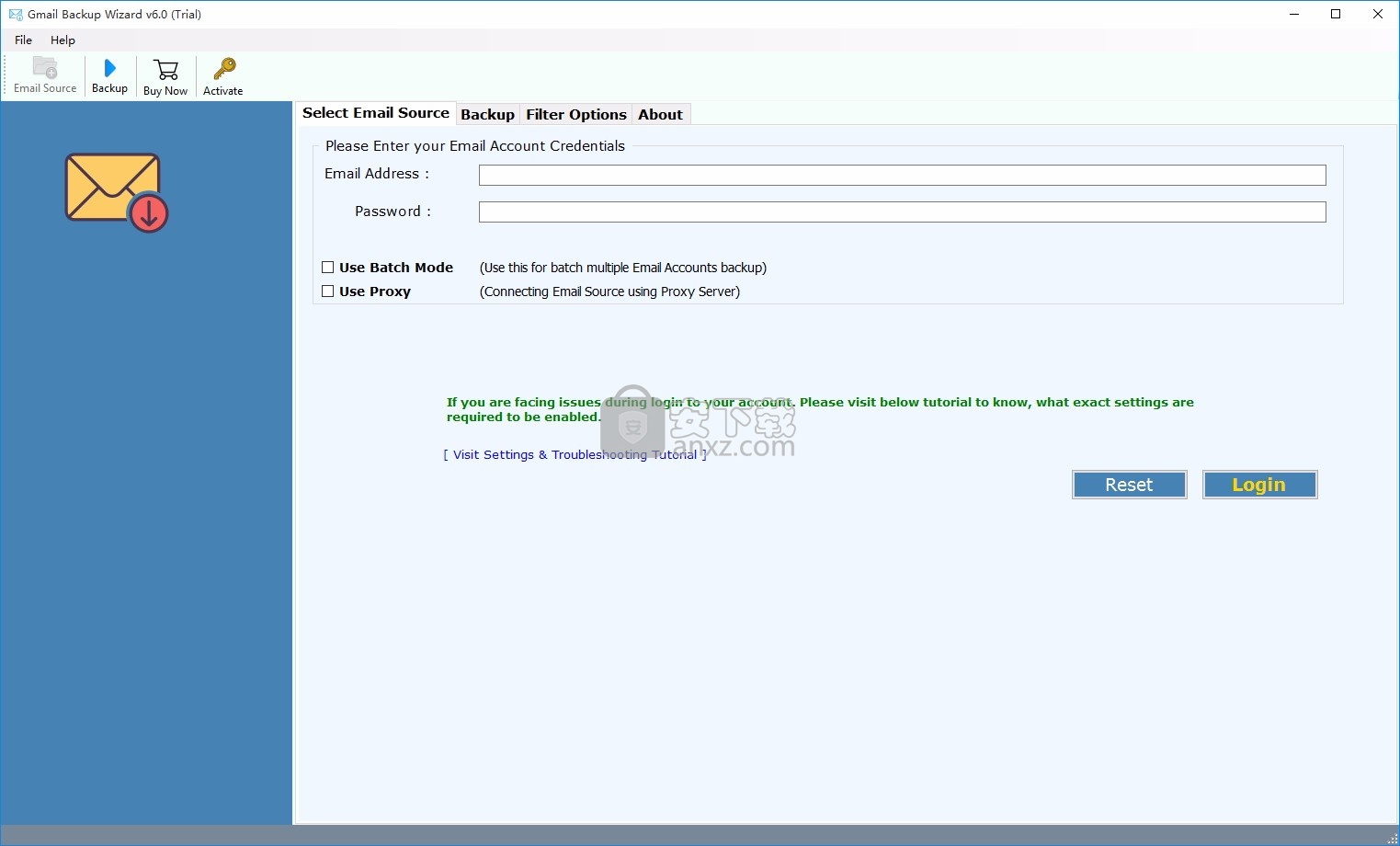Viewport: 1400px width, 846px height.
Task: Click the batch multiple Email Accounts description
Action: 623,268
